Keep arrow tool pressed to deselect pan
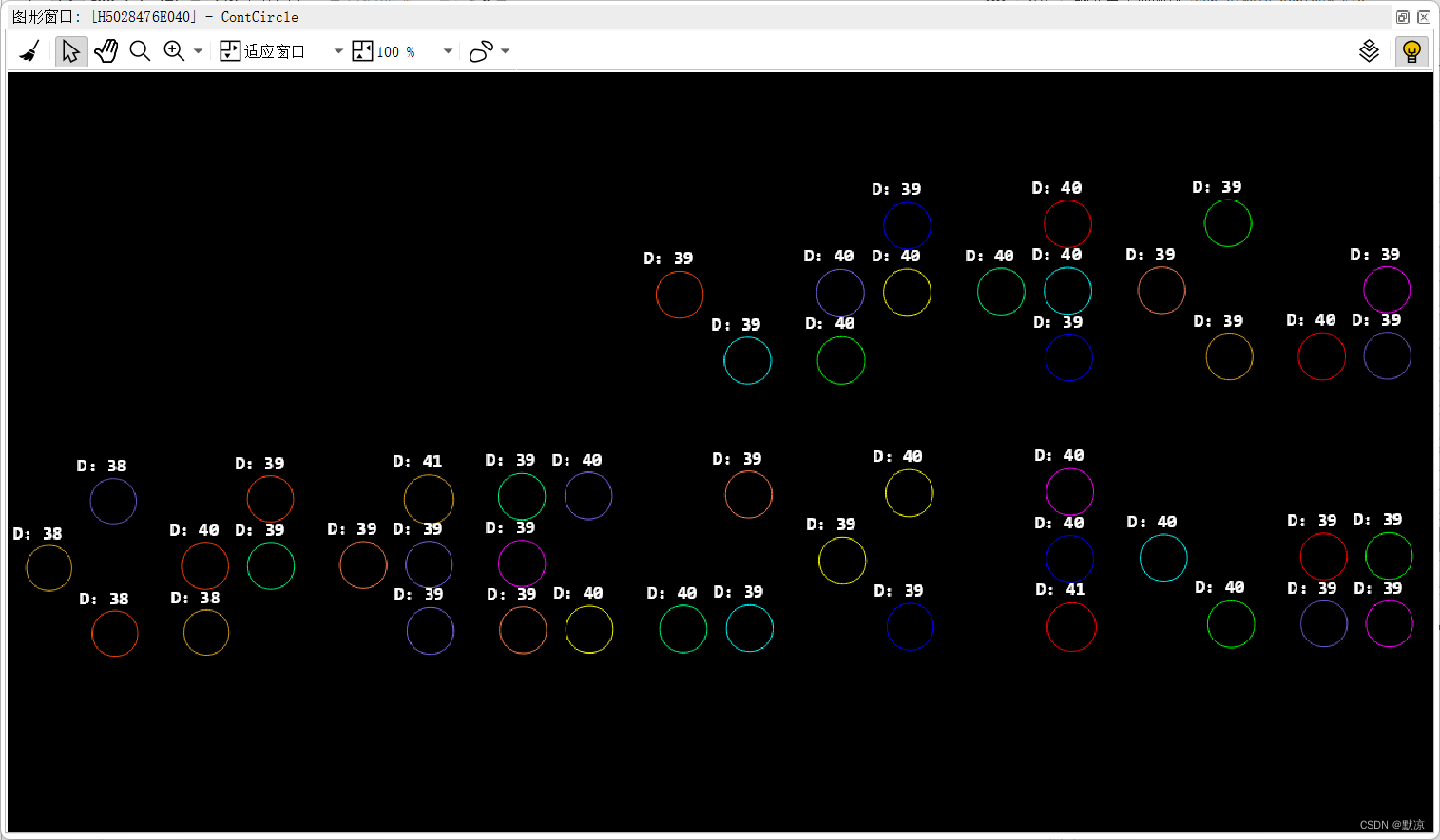 pos(71,50)
